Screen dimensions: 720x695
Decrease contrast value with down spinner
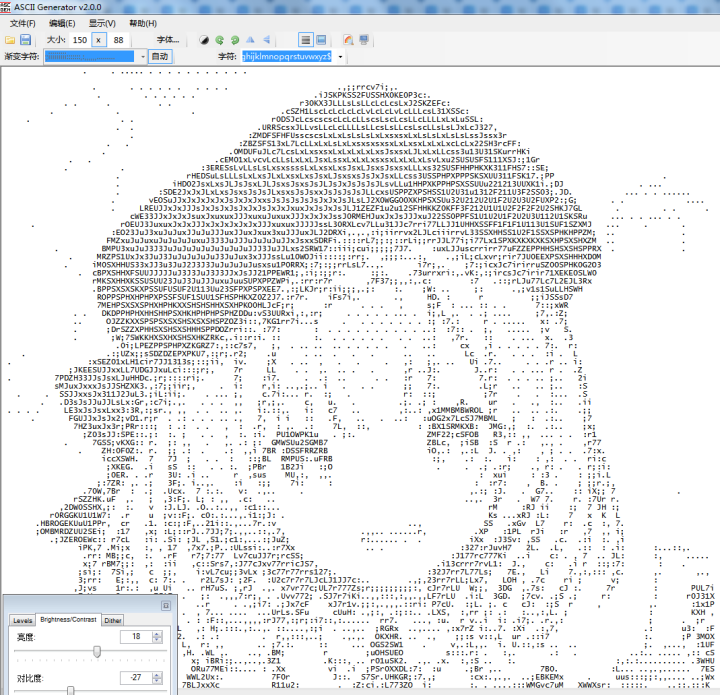[157, 680]
